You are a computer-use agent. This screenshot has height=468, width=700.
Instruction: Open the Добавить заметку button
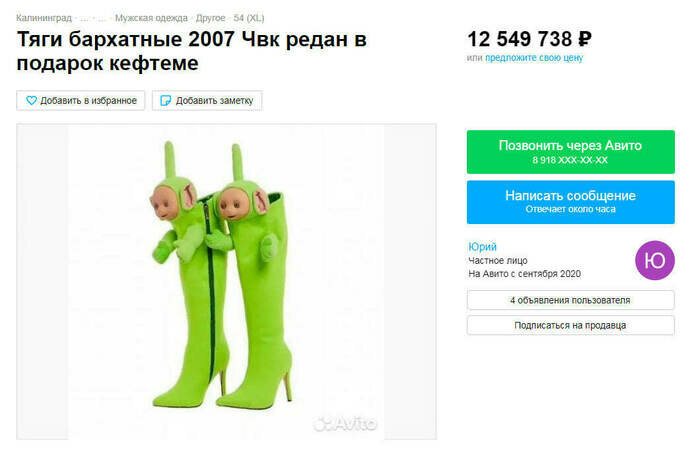point(207,100)
